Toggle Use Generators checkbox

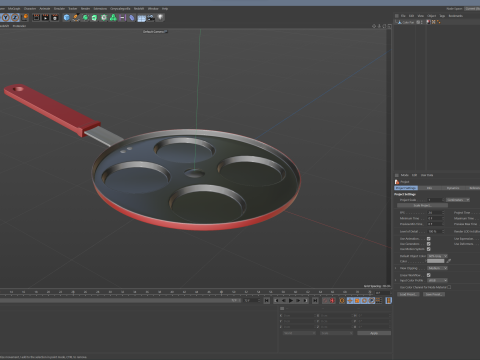(429, 244)
